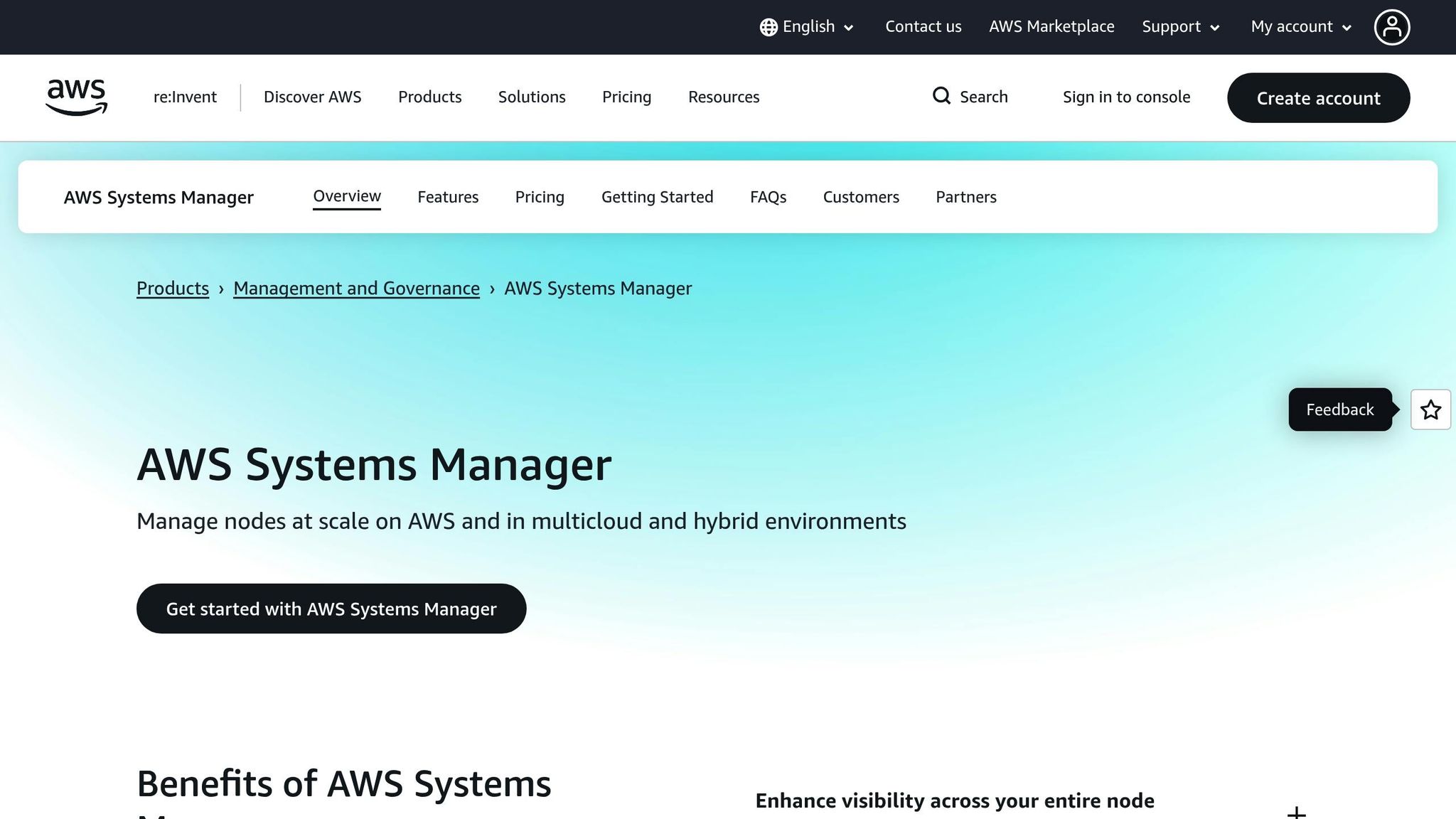
Task: Follow the Management and Governance breadcrumb link
Action: [x=356, y=288]
